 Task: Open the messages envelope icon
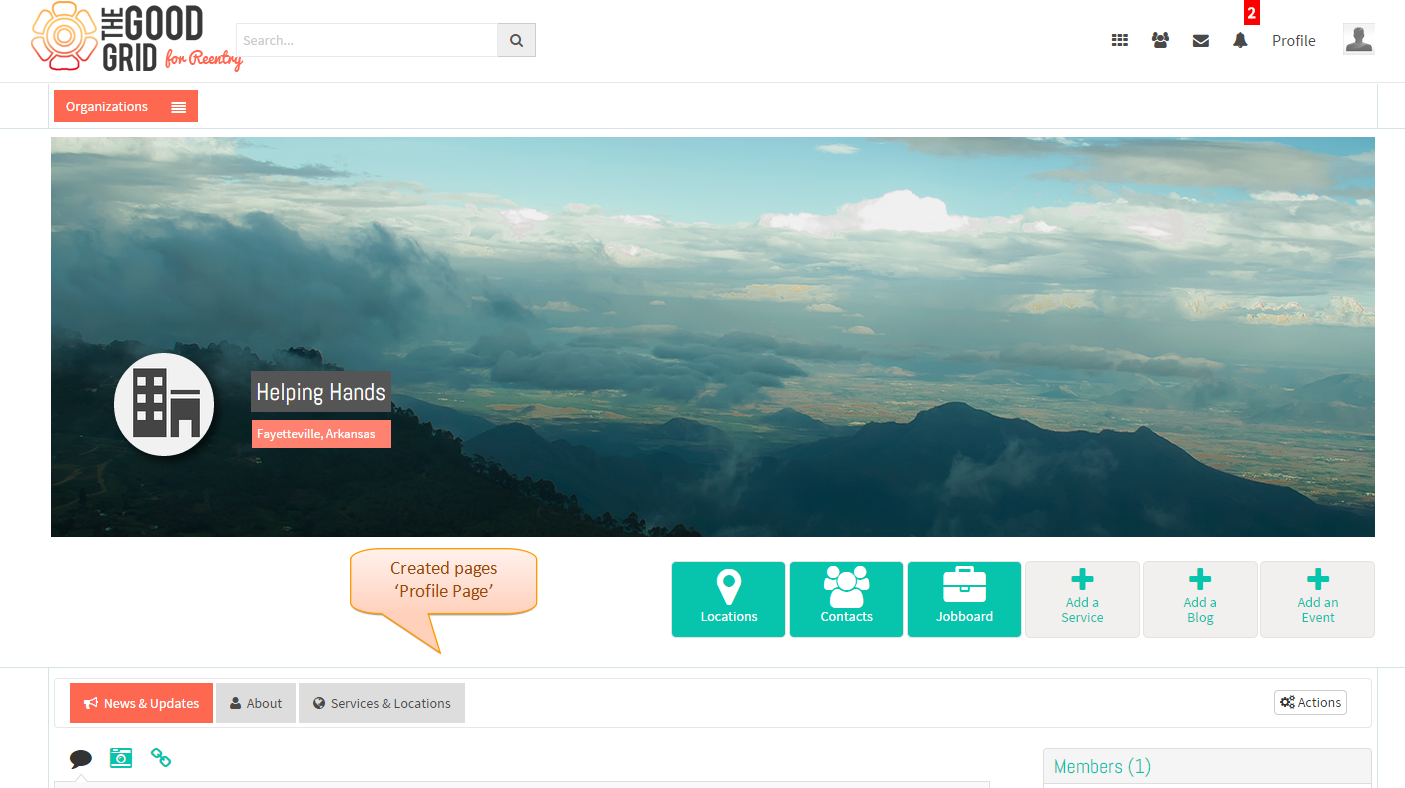coord(1201,41)
